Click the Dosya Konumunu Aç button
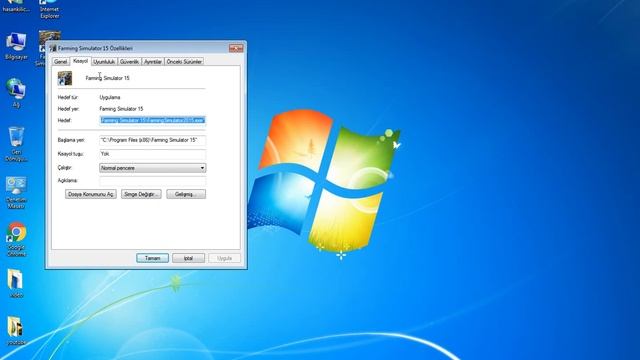The image size is (640, 360). [91, 194]
